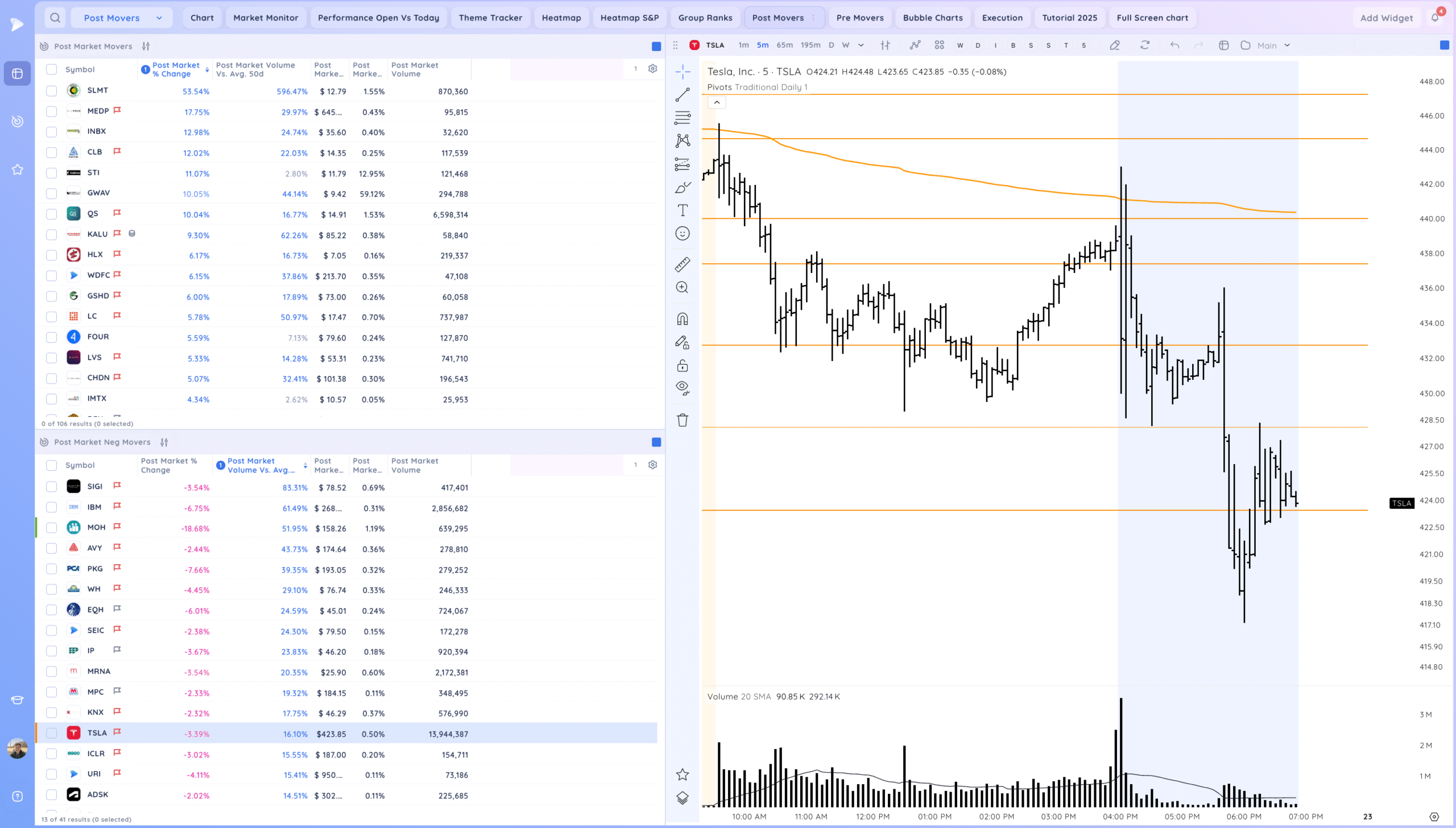Click the search magnifier icon
This screenshot has height=828, width=1456.
[55, 18]
